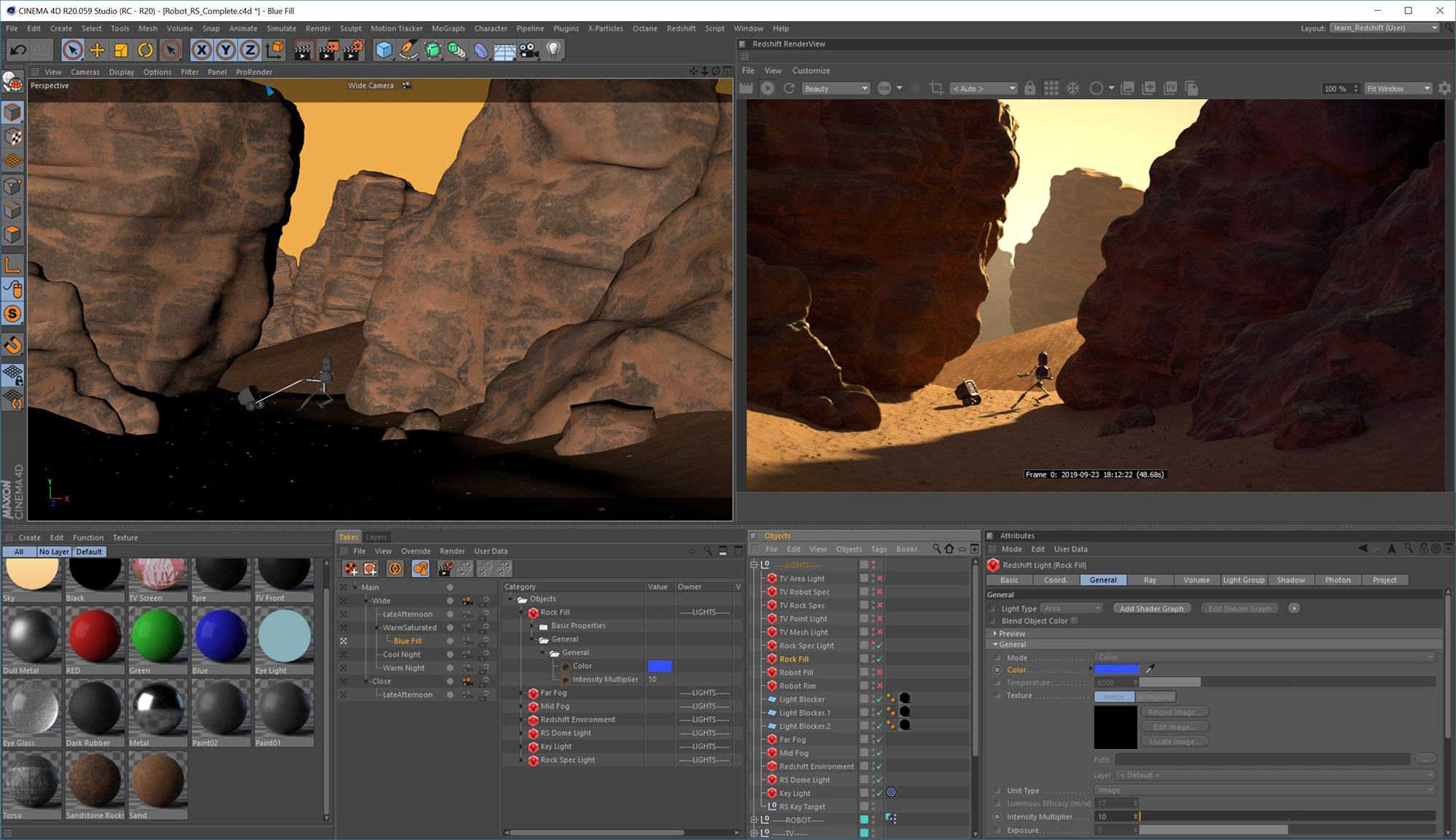The height and width of the screenshot is (840, 1456).
Task: Enable Blend Object Color checkbox
Action: (1075, 621)
